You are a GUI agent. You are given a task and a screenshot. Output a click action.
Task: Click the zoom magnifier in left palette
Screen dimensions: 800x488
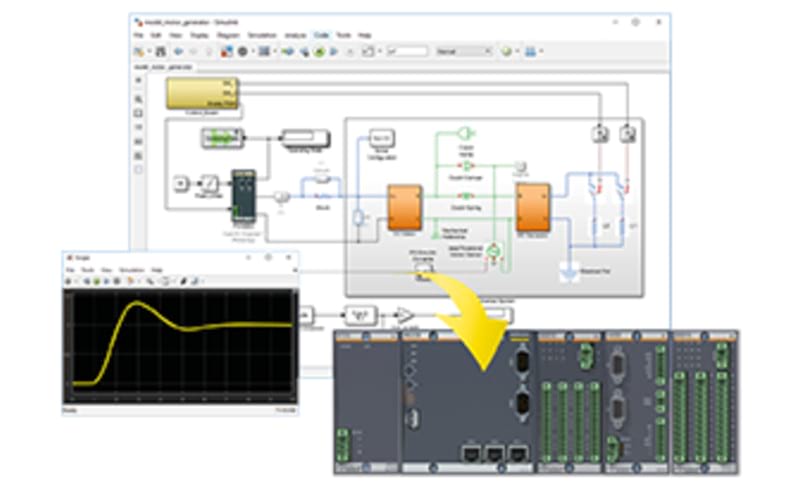tap(138, 99)
